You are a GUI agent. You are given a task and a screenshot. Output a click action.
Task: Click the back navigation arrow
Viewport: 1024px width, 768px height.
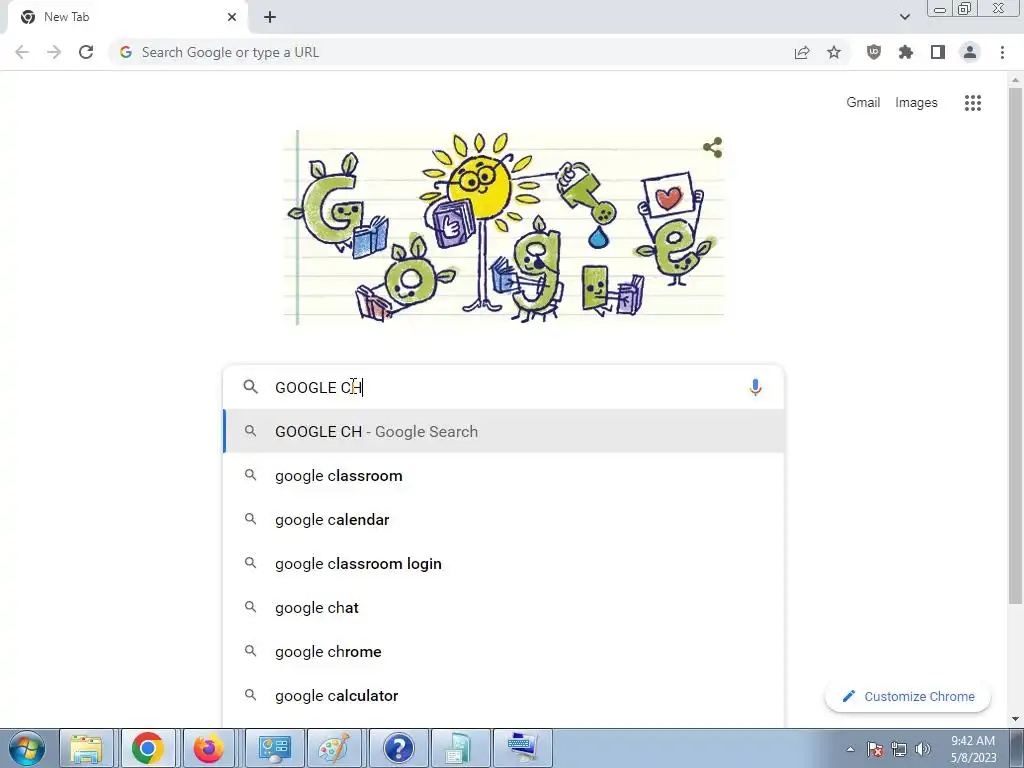click(22, 52)
